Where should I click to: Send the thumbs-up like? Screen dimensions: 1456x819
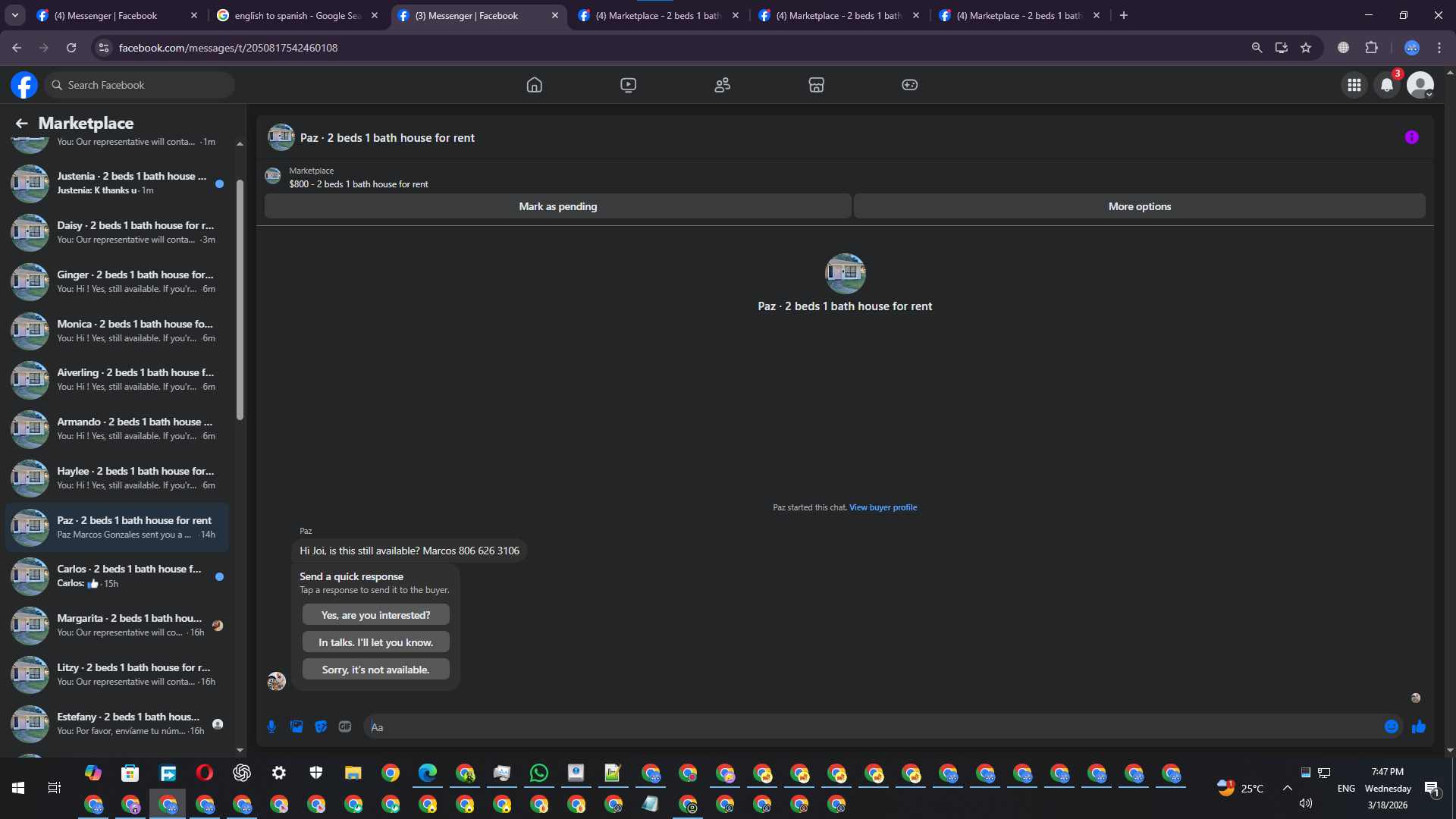pyautogui.click(x=1418, y=726)
